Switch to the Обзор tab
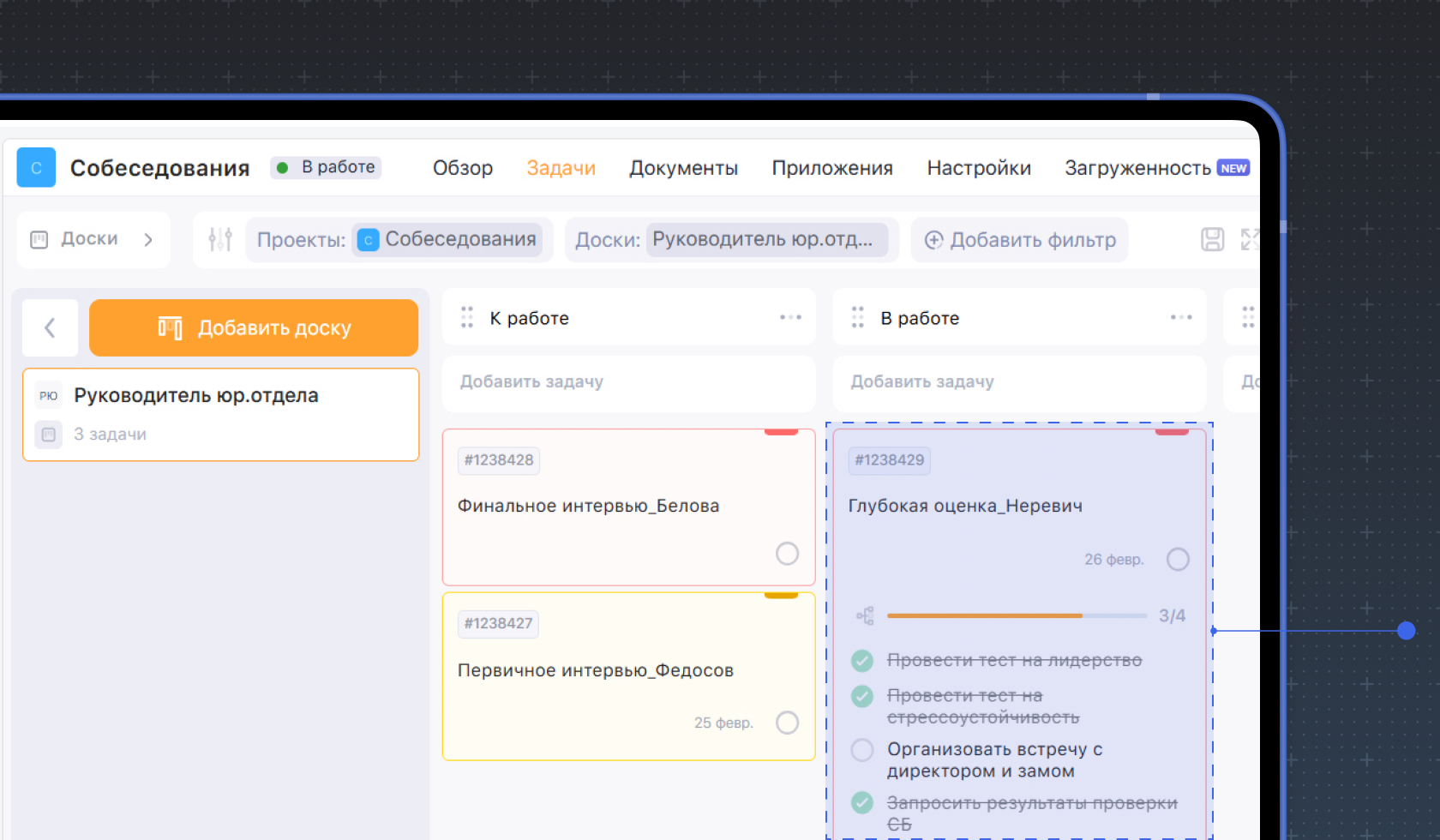The image size is (1440, 840). click(x=463, y=168)
